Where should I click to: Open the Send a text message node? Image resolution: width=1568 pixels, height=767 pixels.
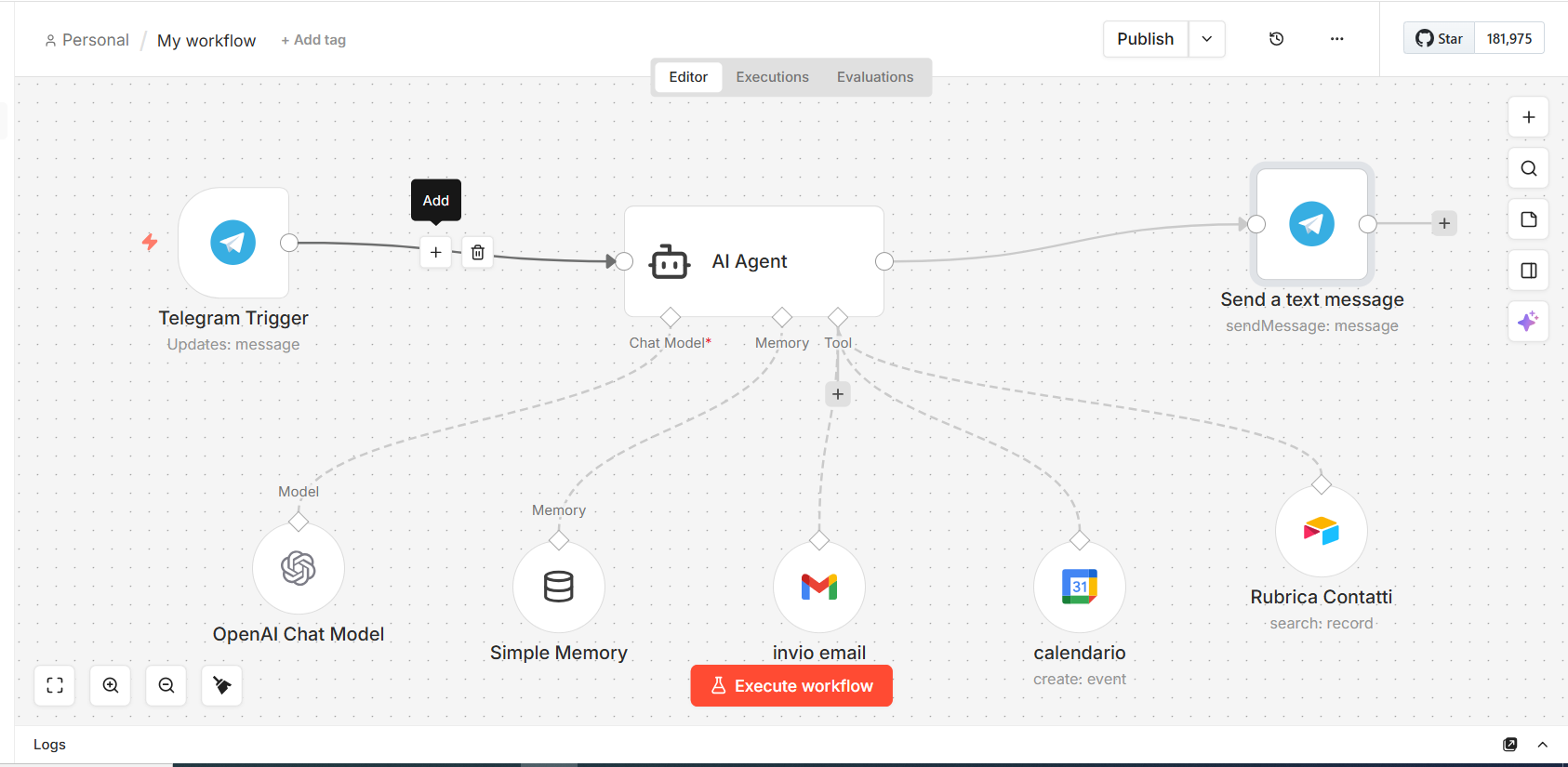1311,224
